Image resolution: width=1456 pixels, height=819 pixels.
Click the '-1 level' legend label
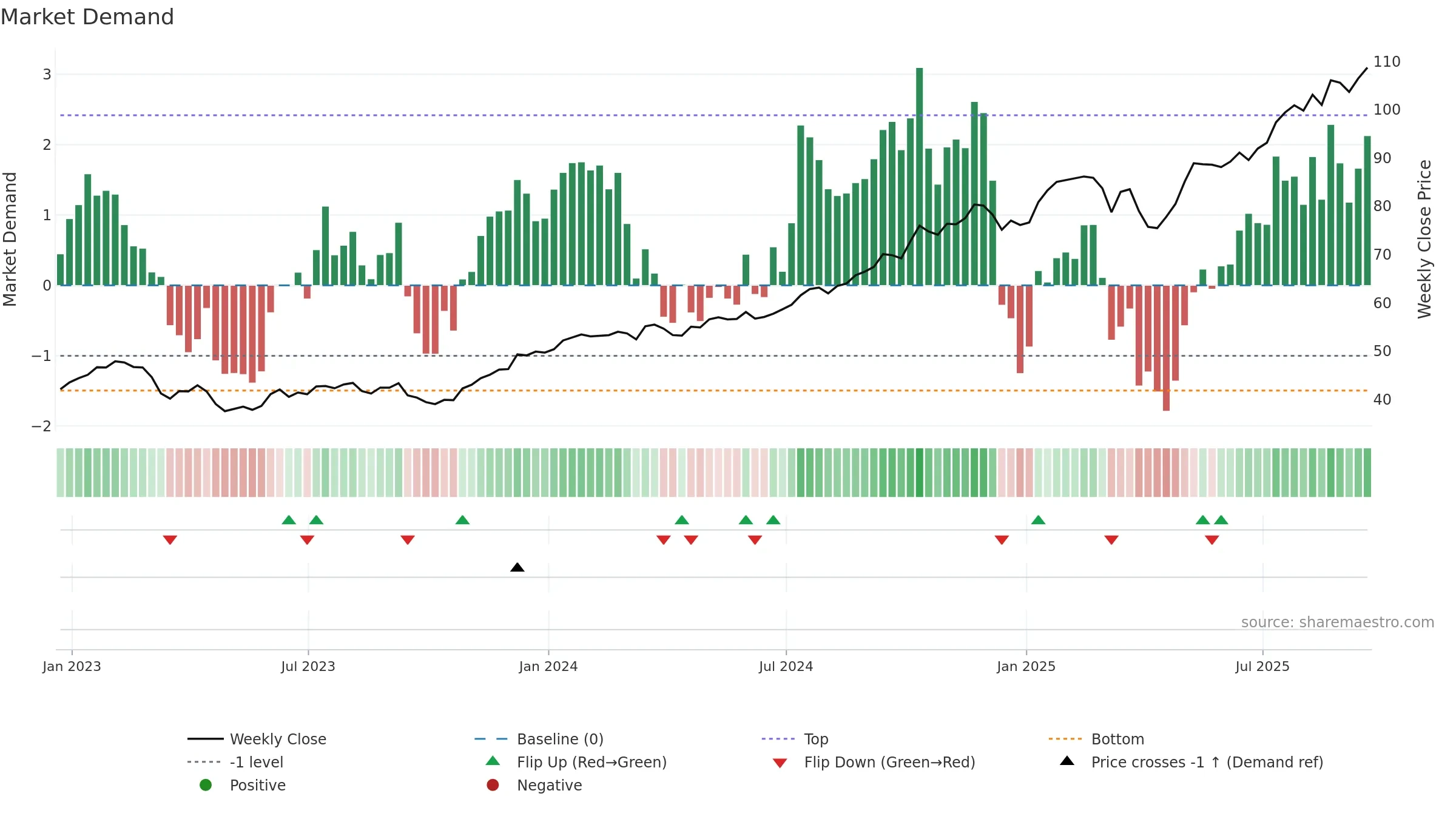[x=257, y=762]
